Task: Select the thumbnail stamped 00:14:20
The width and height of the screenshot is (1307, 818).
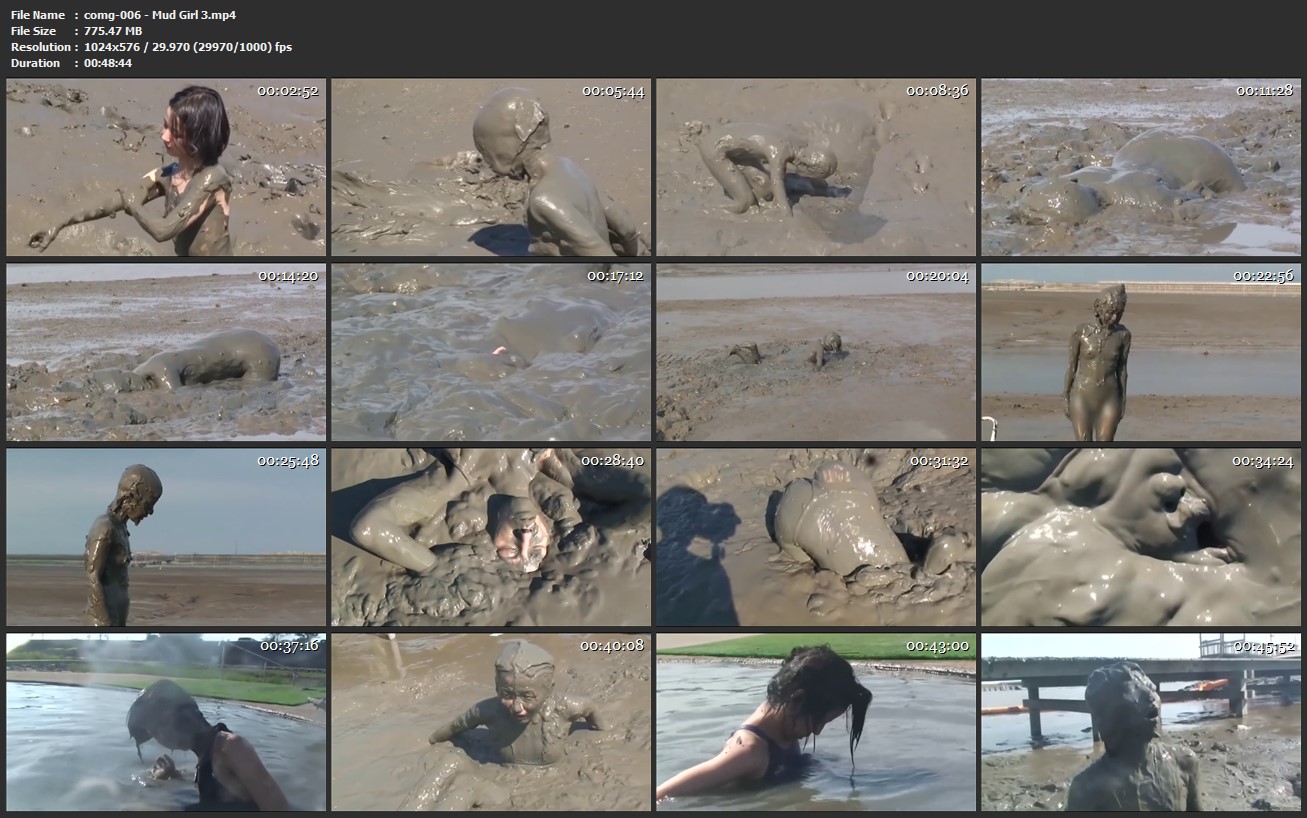Action: pos(166,352)
